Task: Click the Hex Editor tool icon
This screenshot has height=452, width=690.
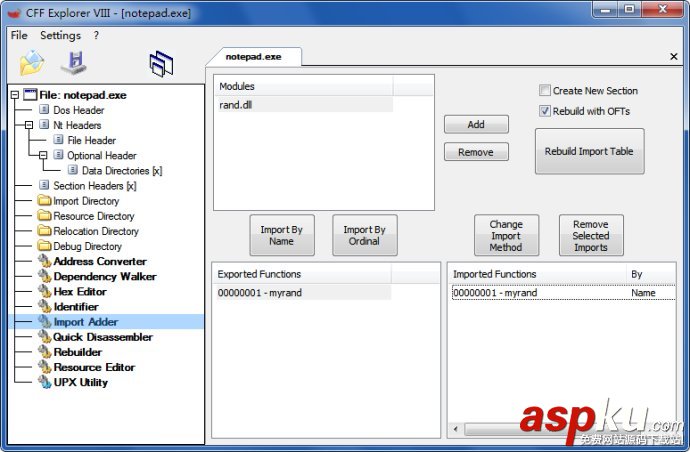Action: 44,291
